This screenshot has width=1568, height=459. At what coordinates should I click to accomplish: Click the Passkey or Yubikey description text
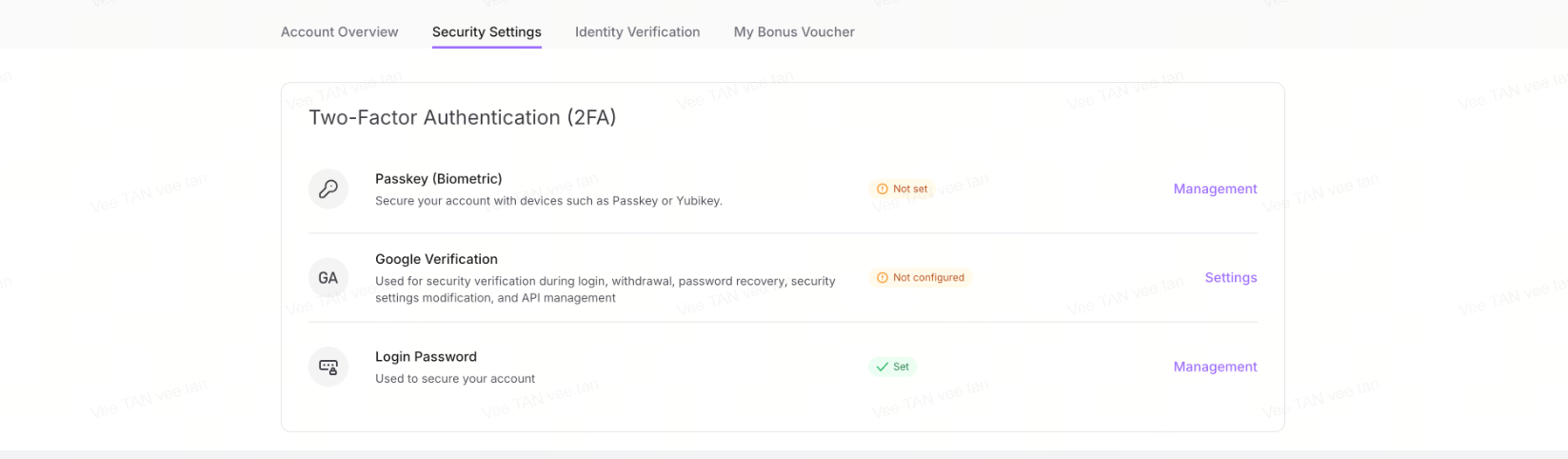point(548,201)
